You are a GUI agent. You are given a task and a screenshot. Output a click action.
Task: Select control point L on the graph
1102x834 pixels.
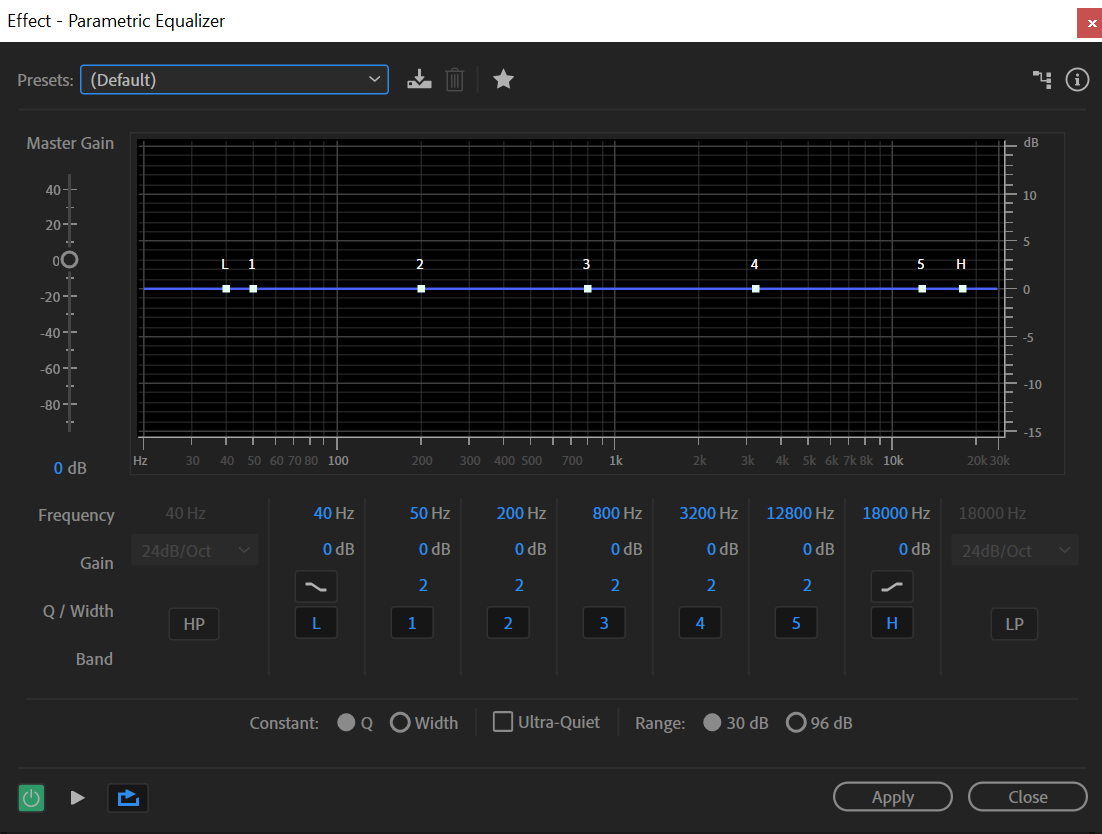226,289
